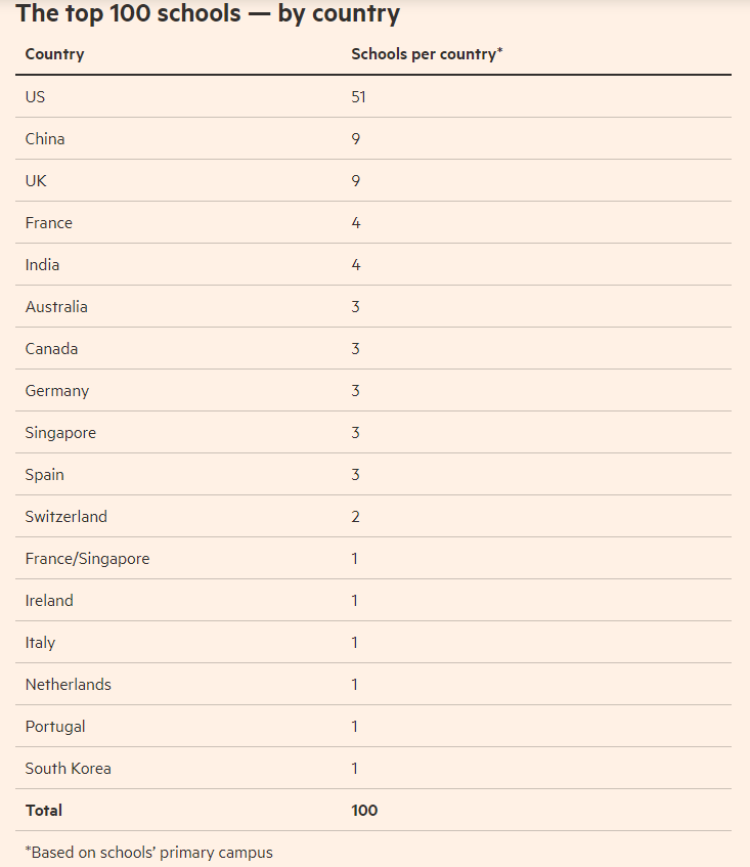This screenshot has height=867, width=750.
Task: Click the Schools per country column header
Action: click(426, 54)
